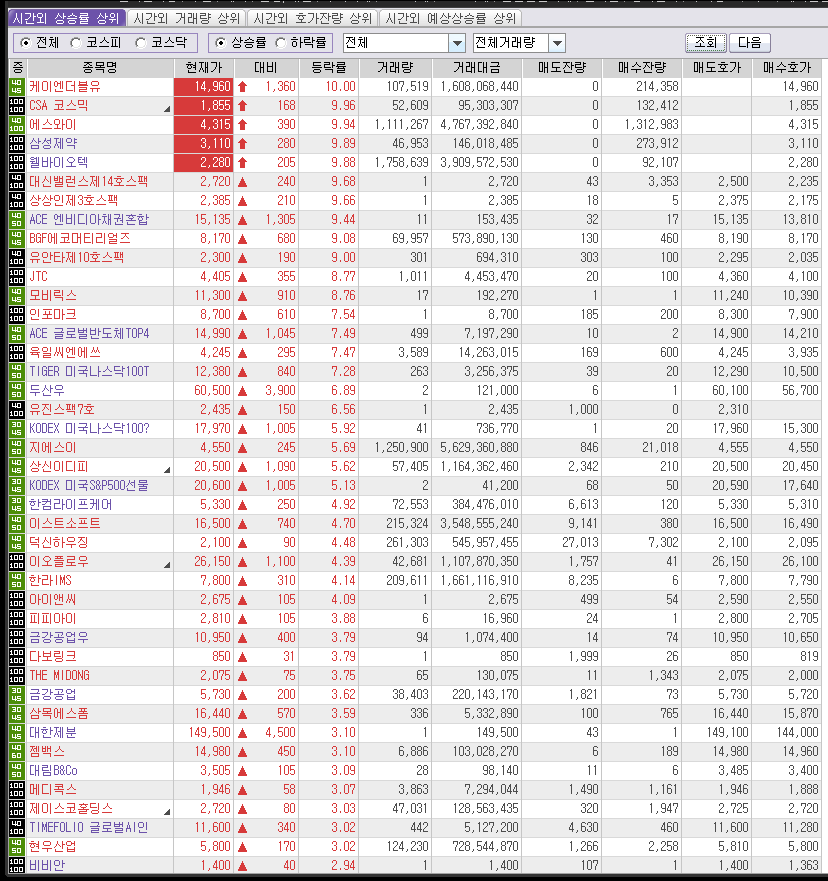Screen dimensions: 828x881
Task: Click the margin icon beside 두산우
Action: pos(16,390)
